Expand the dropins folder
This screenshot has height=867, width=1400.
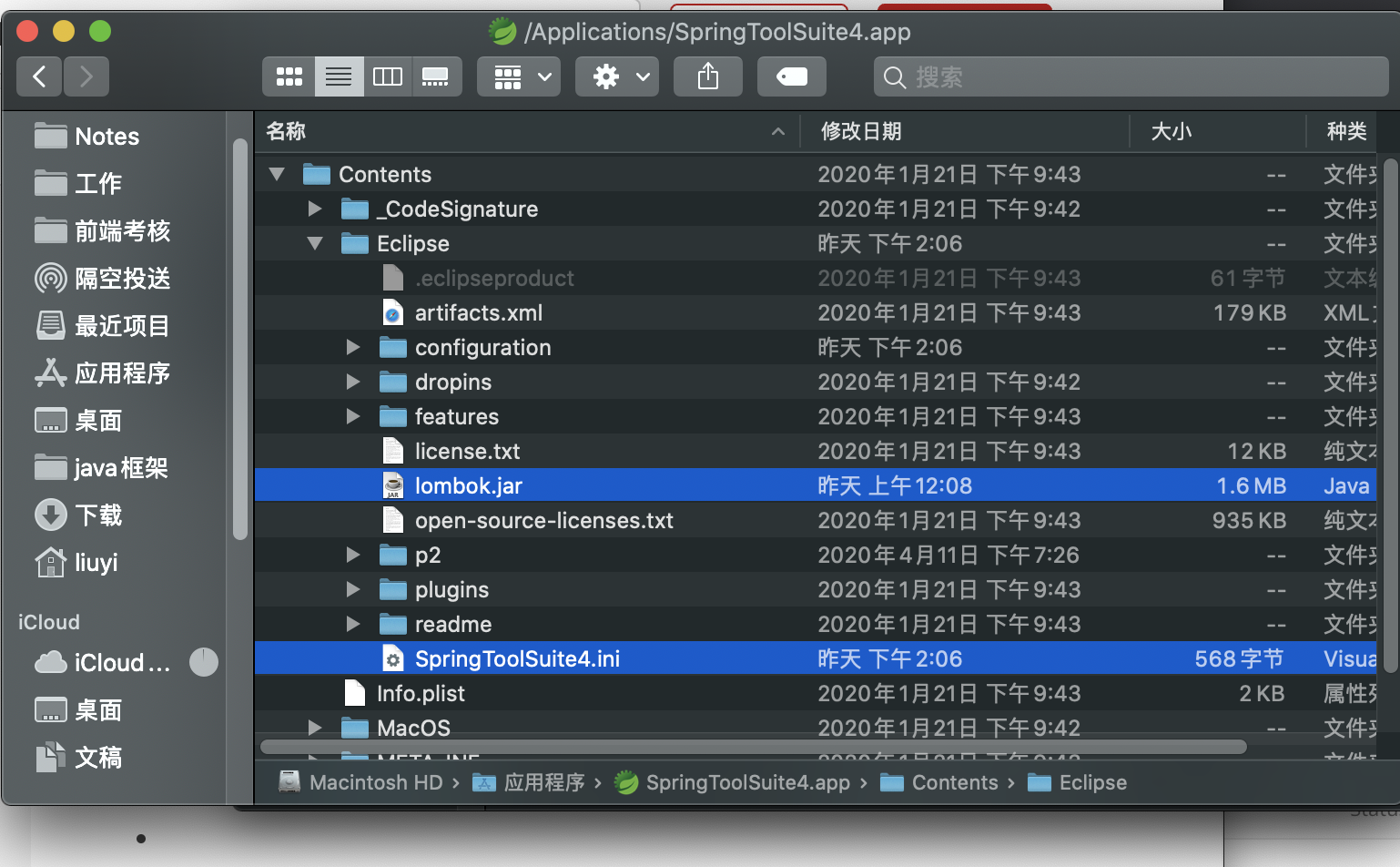pyautogui.click(x=353, y=382)
